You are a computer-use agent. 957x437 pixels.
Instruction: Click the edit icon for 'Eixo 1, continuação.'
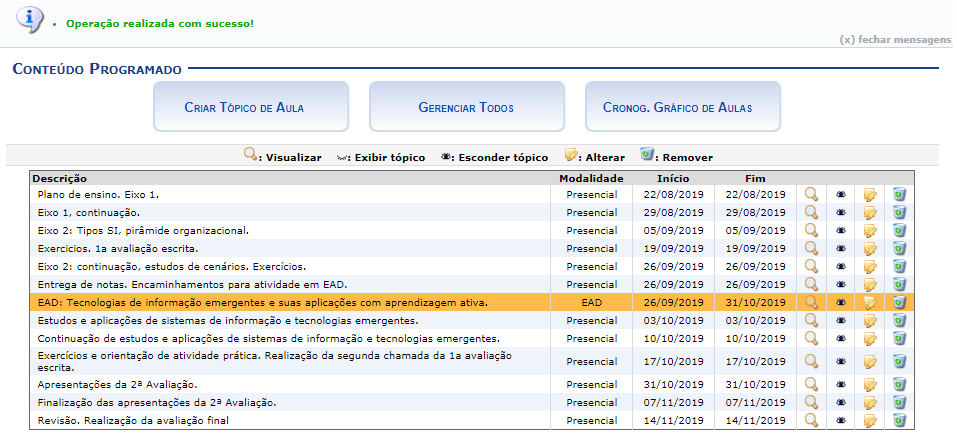click(x=870, y=212)
